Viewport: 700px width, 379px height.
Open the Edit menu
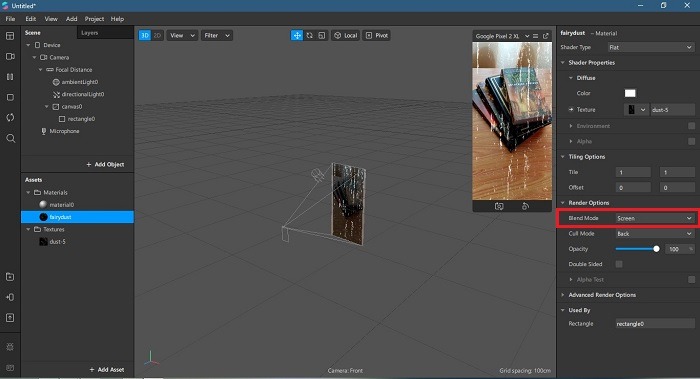(x=30, y=19)
